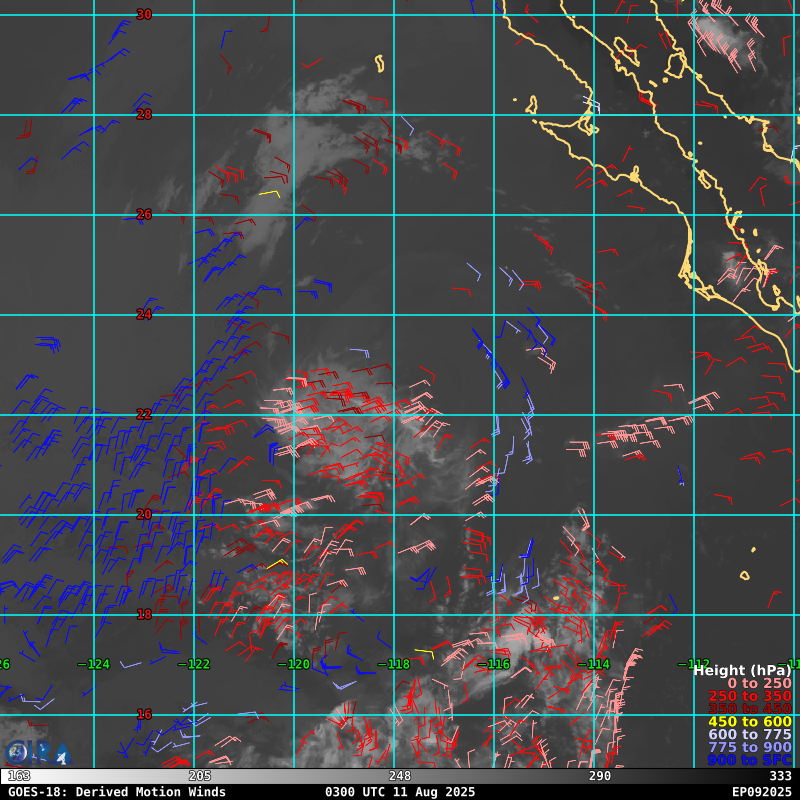This screenshot has height=800, width=800.
Task: Click the longitude label -118
Action: [x=394, y=664]
